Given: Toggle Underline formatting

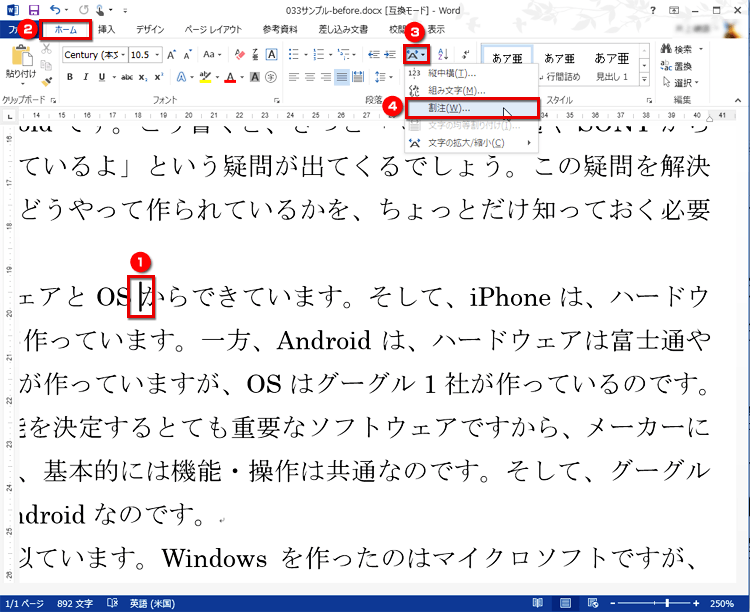Looking at the screenshot, I should pyautogui.click(x=102, y=77).
